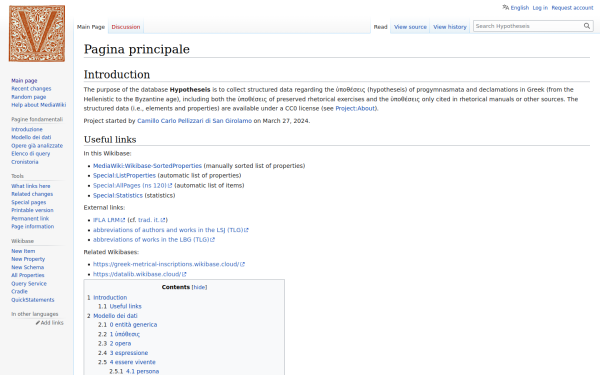The height and width of the screenshot is (375, 600).
Task: Open IFLA LRM external link
Action: (x=109, y=220)
